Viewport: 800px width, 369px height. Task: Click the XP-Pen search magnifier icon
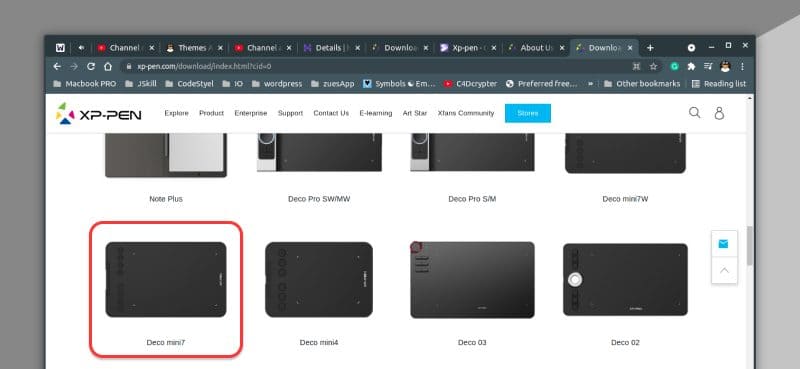pyautogui.click(x=694, y=112)
